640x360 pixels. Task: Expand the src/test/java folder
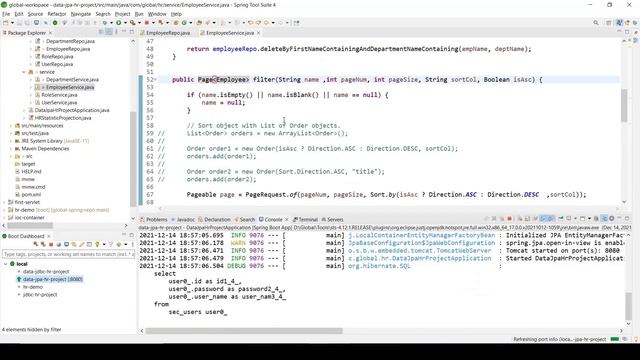(11, 133)
